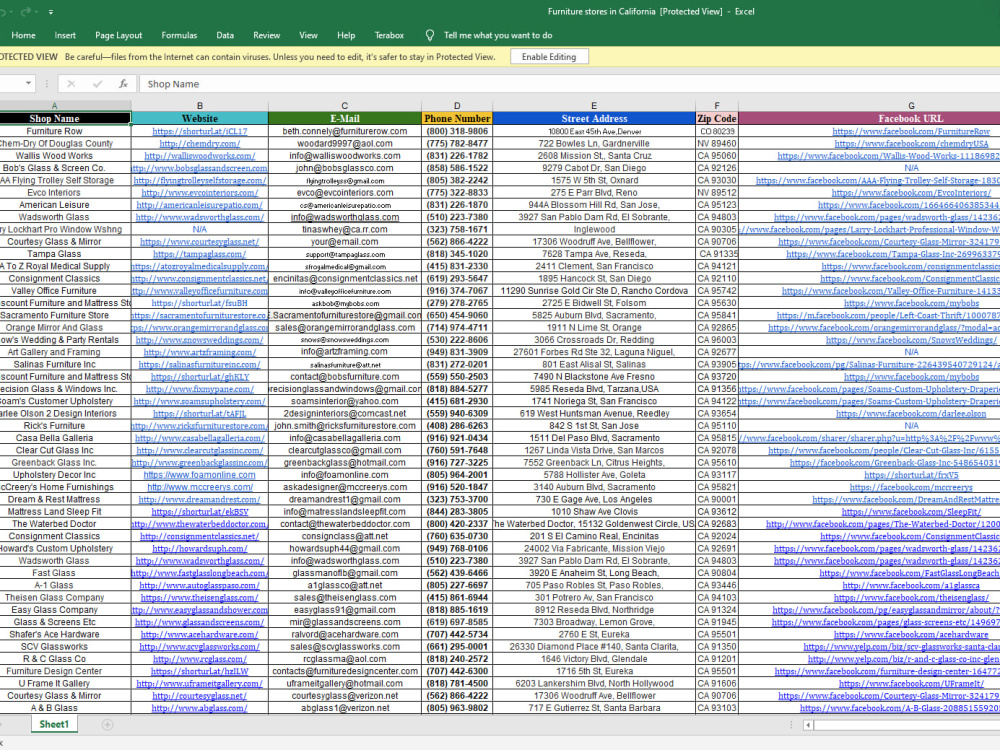Click soamsinterior@yahoo.com email cell
The width and height of the screenshot is (1000, 750).
(x=344, y=401)
